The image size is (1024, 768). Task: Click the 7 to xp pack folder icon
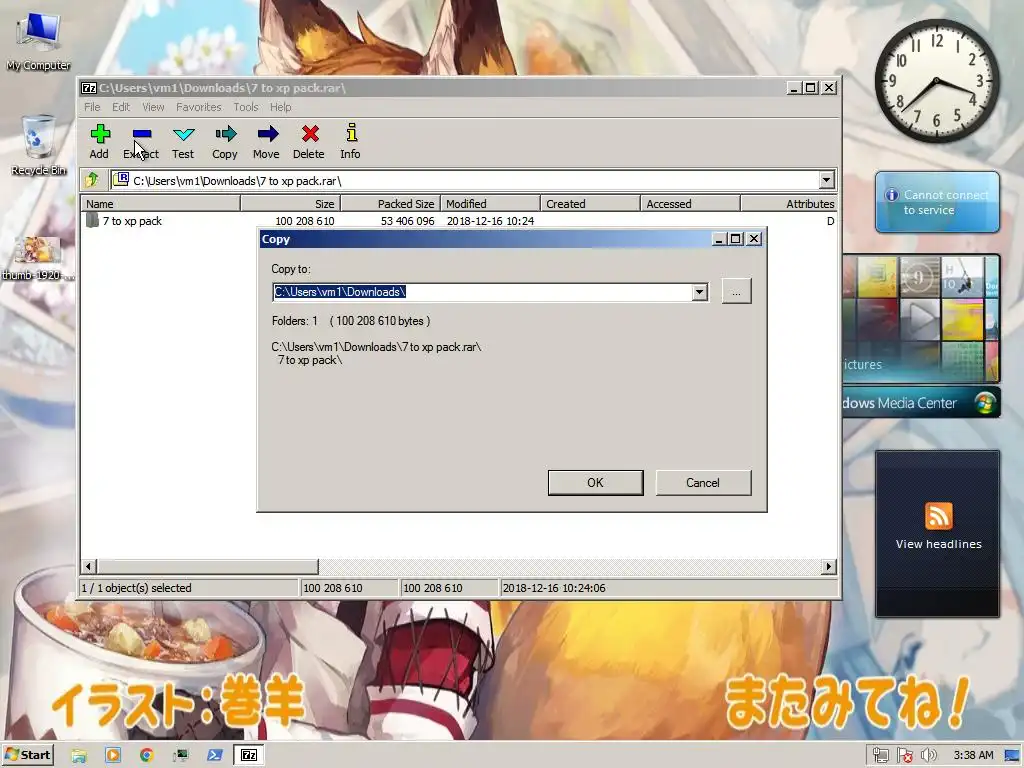coord(92,221)
